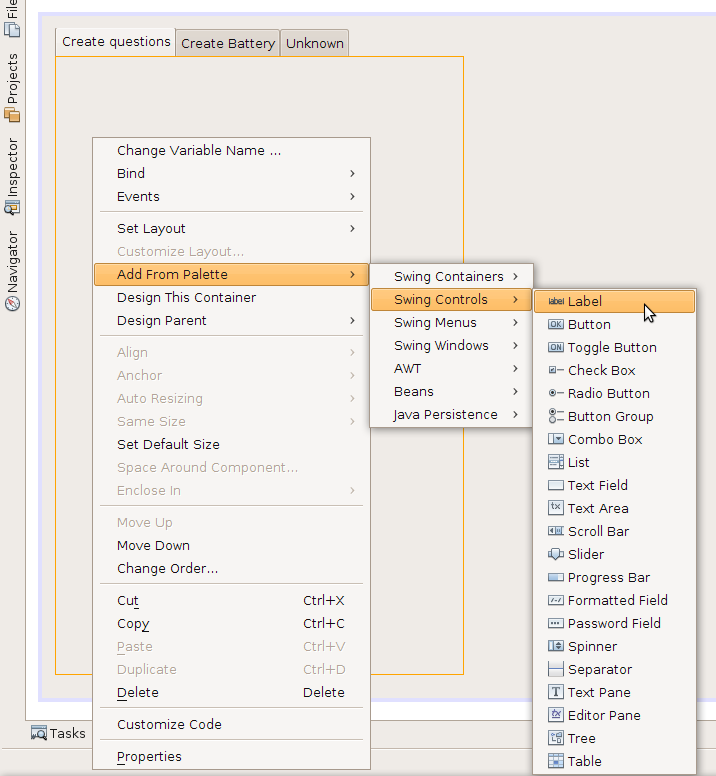Pick the Scroll Bar icon
Viewport: 716px width, 776px height.
click(x=556, y=531)
